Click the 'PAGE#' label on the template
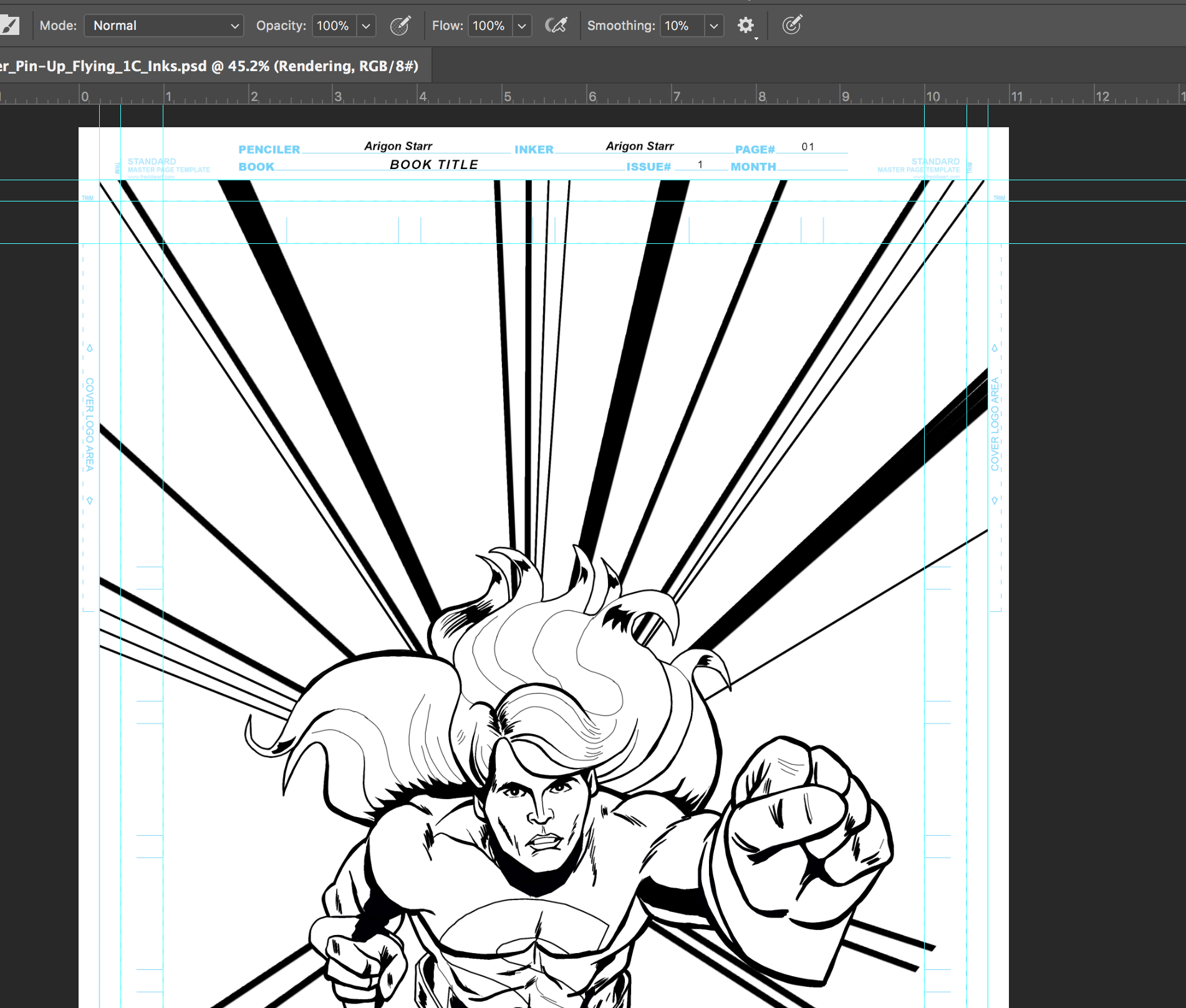This screenshot has height=1008, width=1186. click(755, 150)
